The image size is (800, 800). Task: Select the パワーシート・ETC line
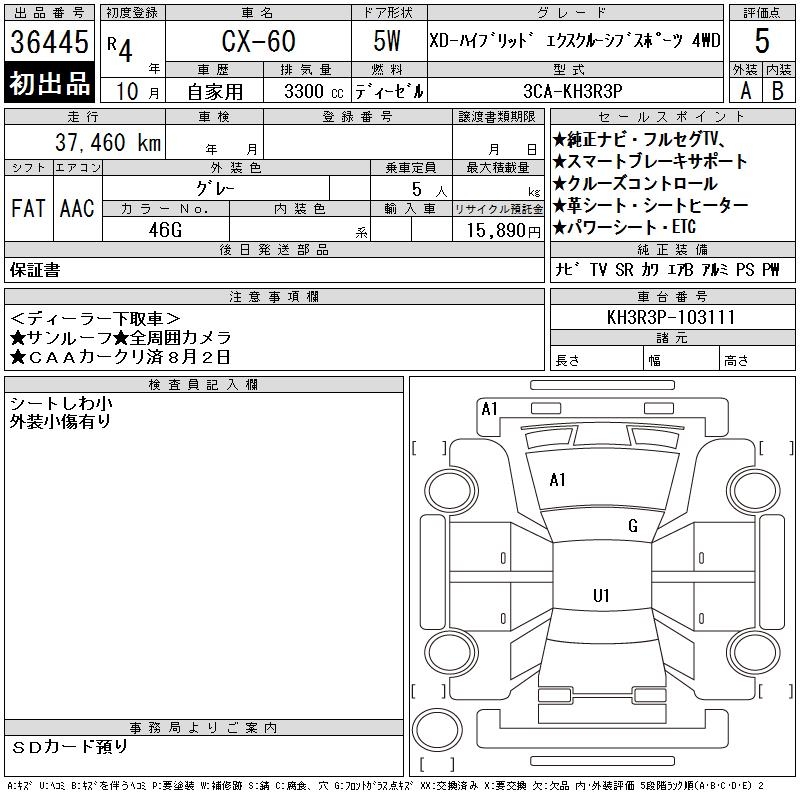[x=624, y=227]
